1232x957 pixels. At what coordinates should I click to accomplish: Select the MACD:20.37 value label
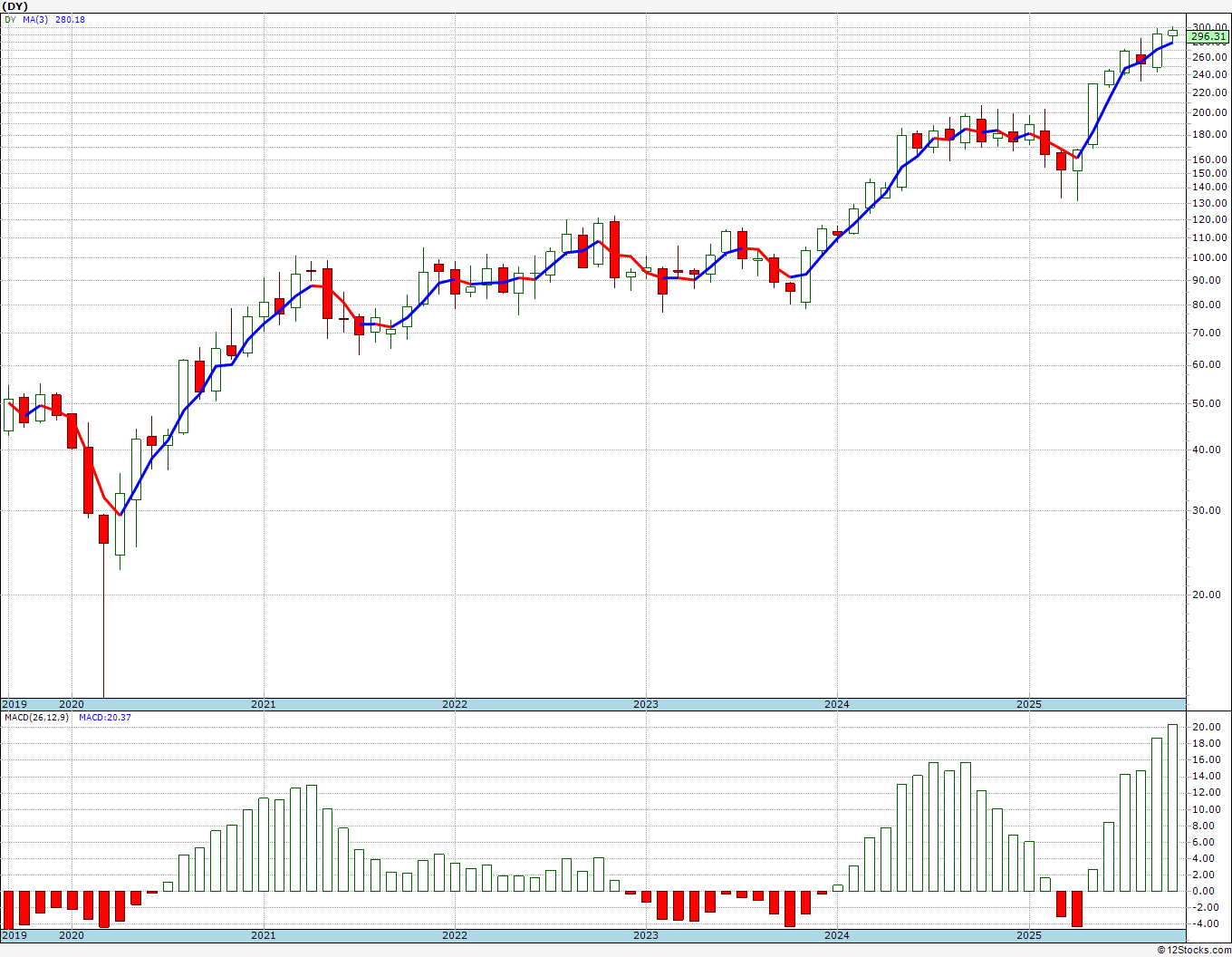[104, 718]
